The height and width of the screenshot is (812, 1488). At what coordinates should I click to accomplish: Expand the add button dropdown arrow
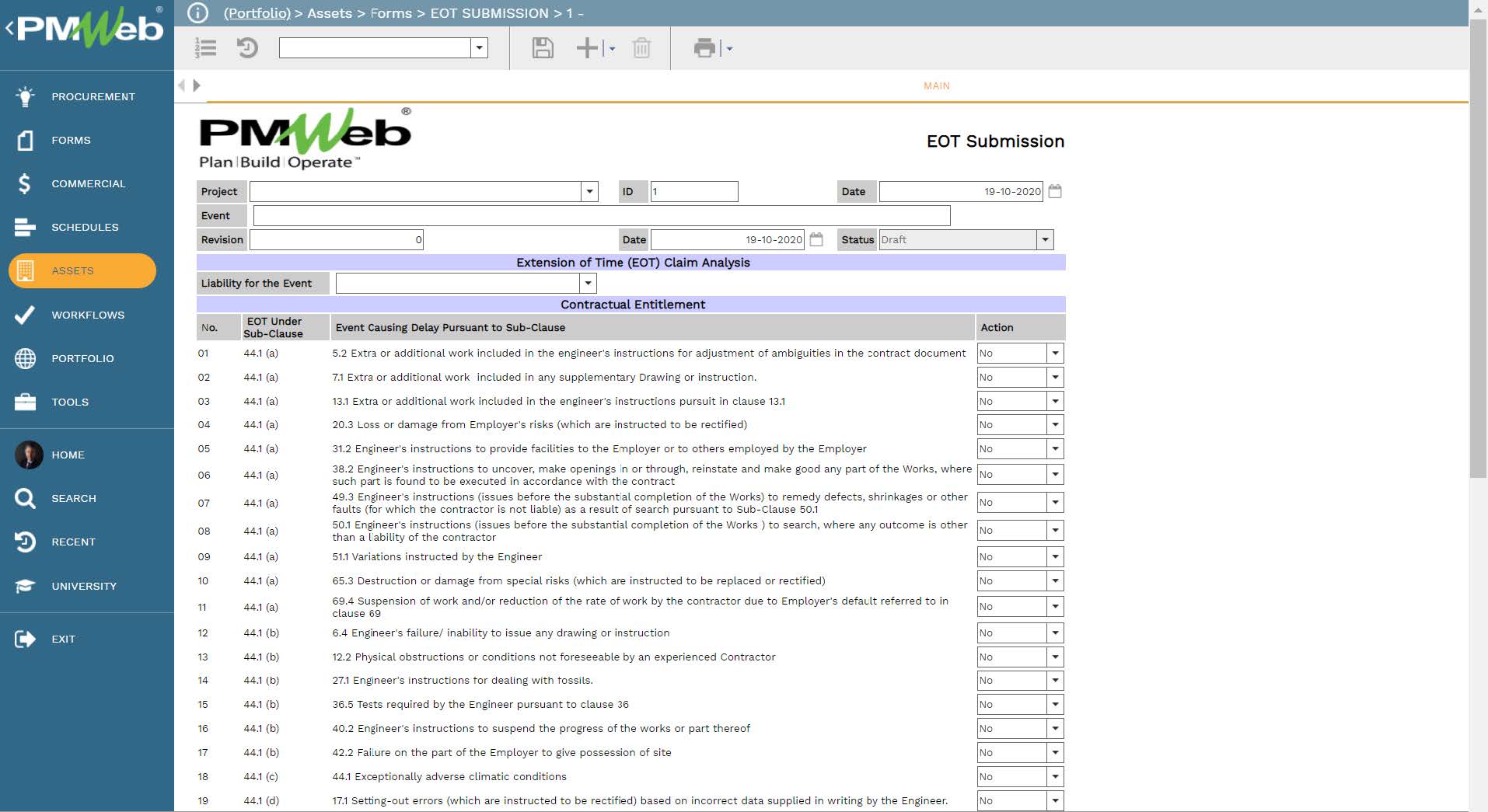click(x=613, y=49)
